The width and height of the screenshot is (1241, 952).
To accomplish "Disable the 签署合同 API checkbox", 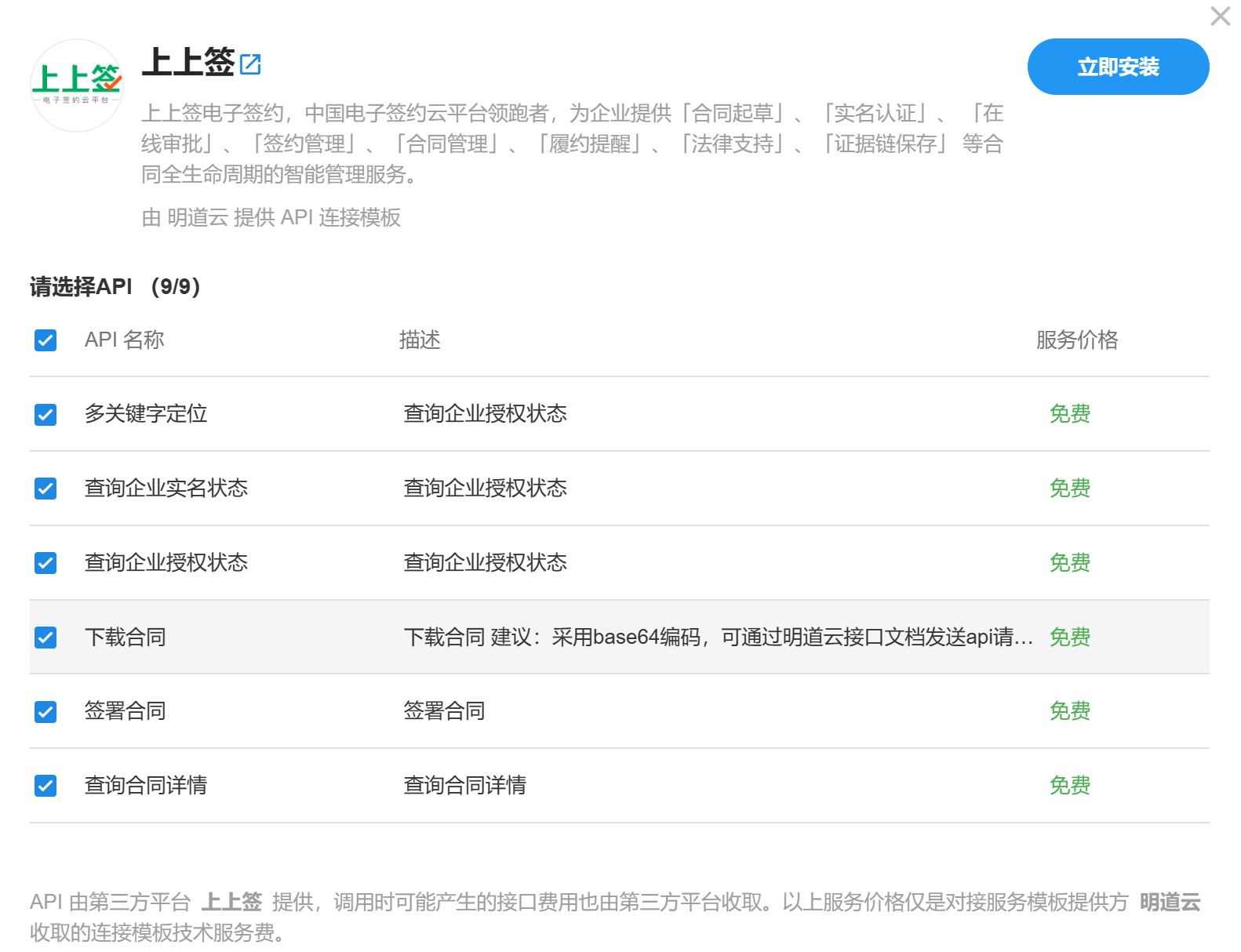I will point(45,711).
